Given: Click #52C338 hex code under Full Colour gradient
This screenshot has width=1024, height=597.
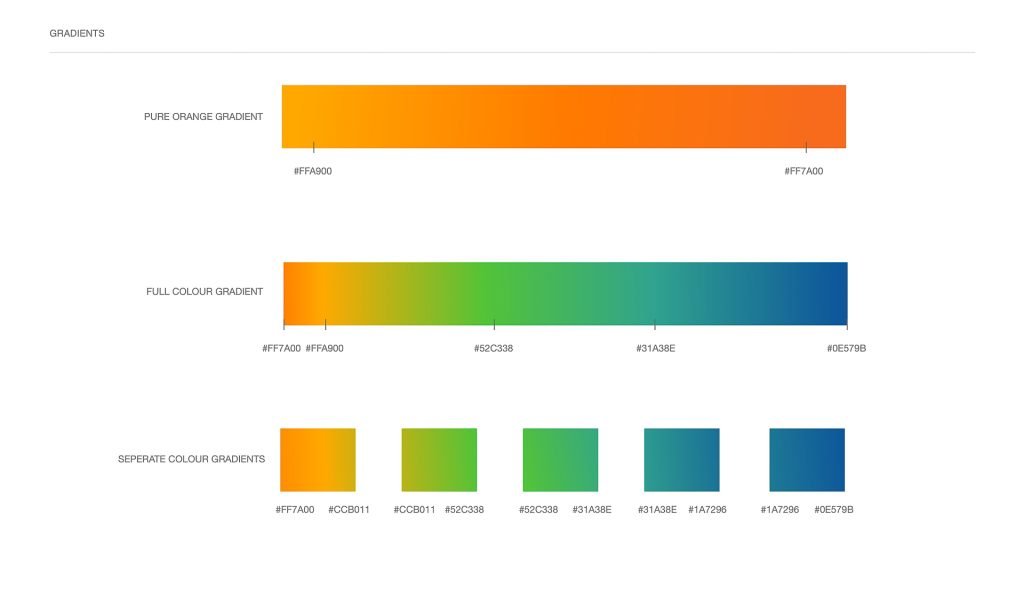Looking at the screenshot, I should pyautogui.click(x=493, y=348).
